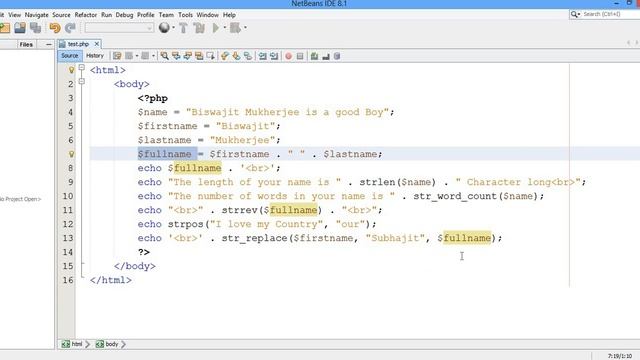
Task: Open the Profile menu
Action: click(146, 15)
